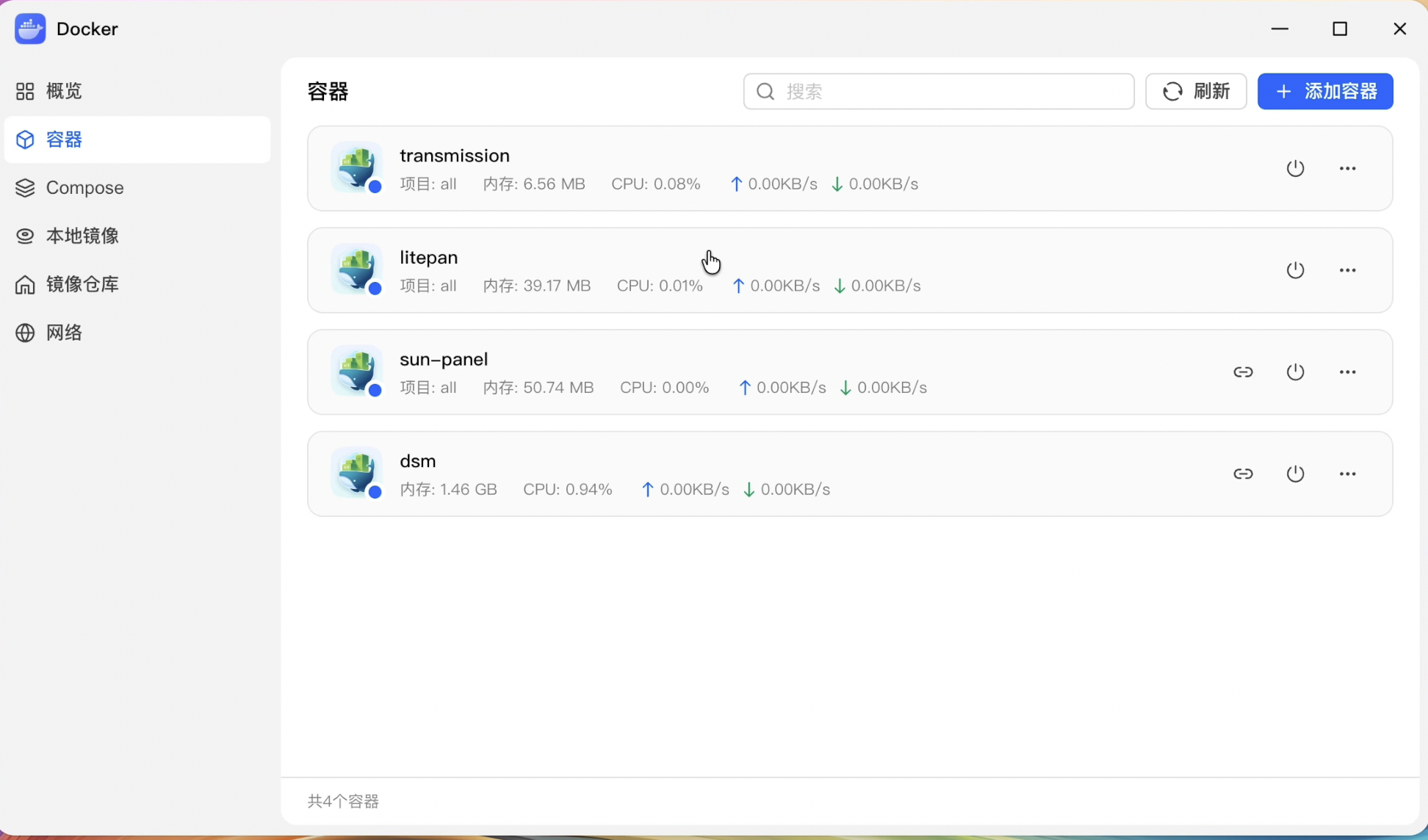The height and width of the screenshot is (840, 1428).
Task: Go to the Compose section
Action: click(x=137, y=188)
